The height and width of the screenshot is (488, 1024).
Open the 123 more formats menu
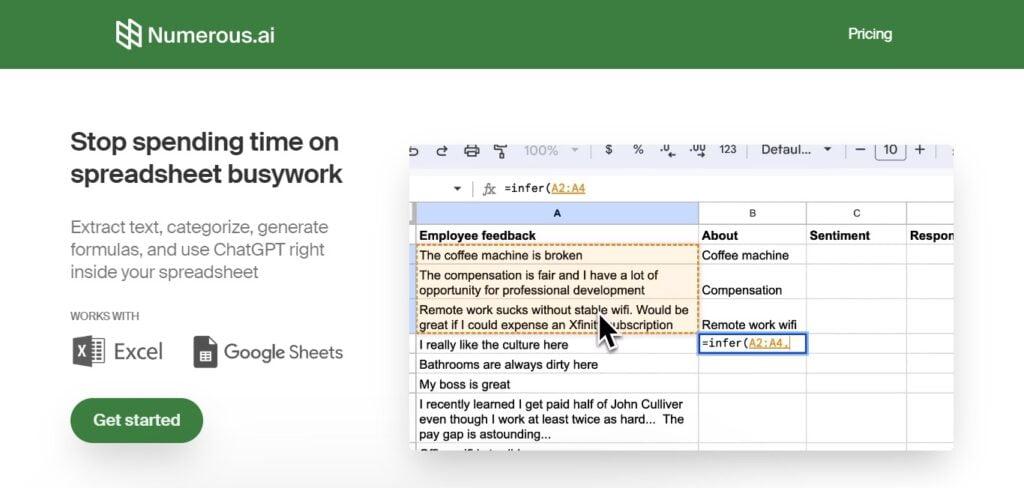728,150
